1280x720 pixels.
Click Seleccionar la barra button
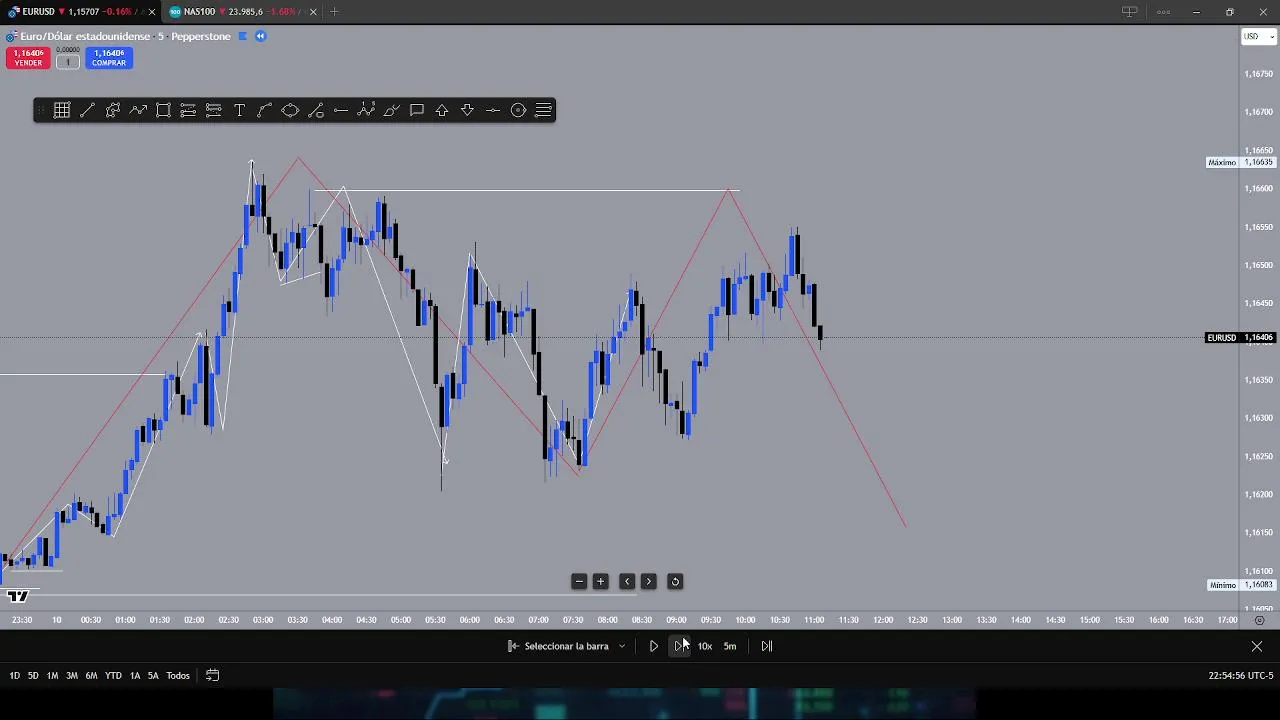pyautogui.click(x=559, y=646)
